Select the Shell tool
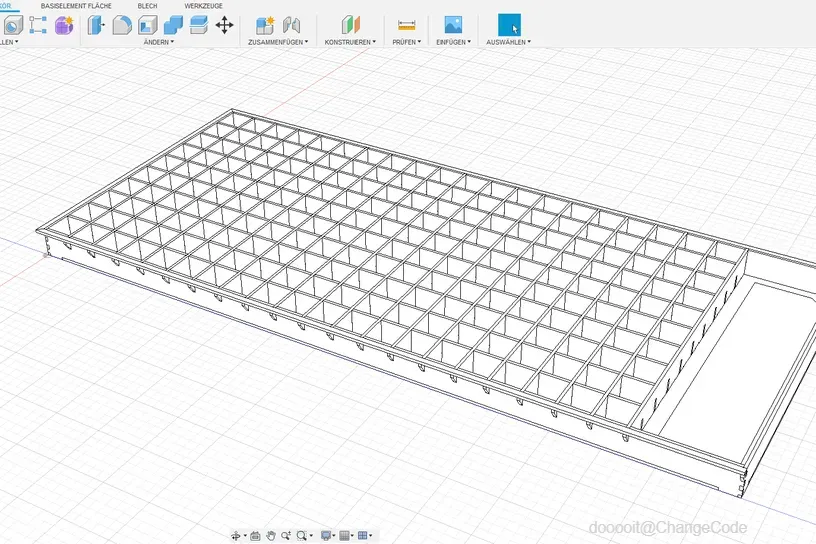The width and height of the screenshot is (816, 544). [x=148, y=25]
